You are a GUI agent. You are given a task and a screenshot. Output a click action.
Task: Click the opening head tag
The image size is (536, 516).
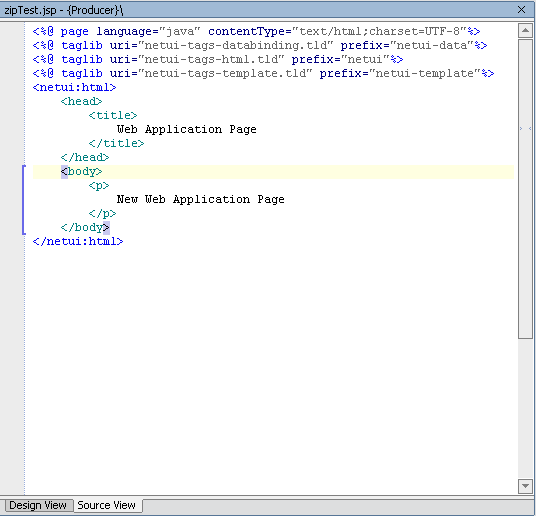point(81,102)
